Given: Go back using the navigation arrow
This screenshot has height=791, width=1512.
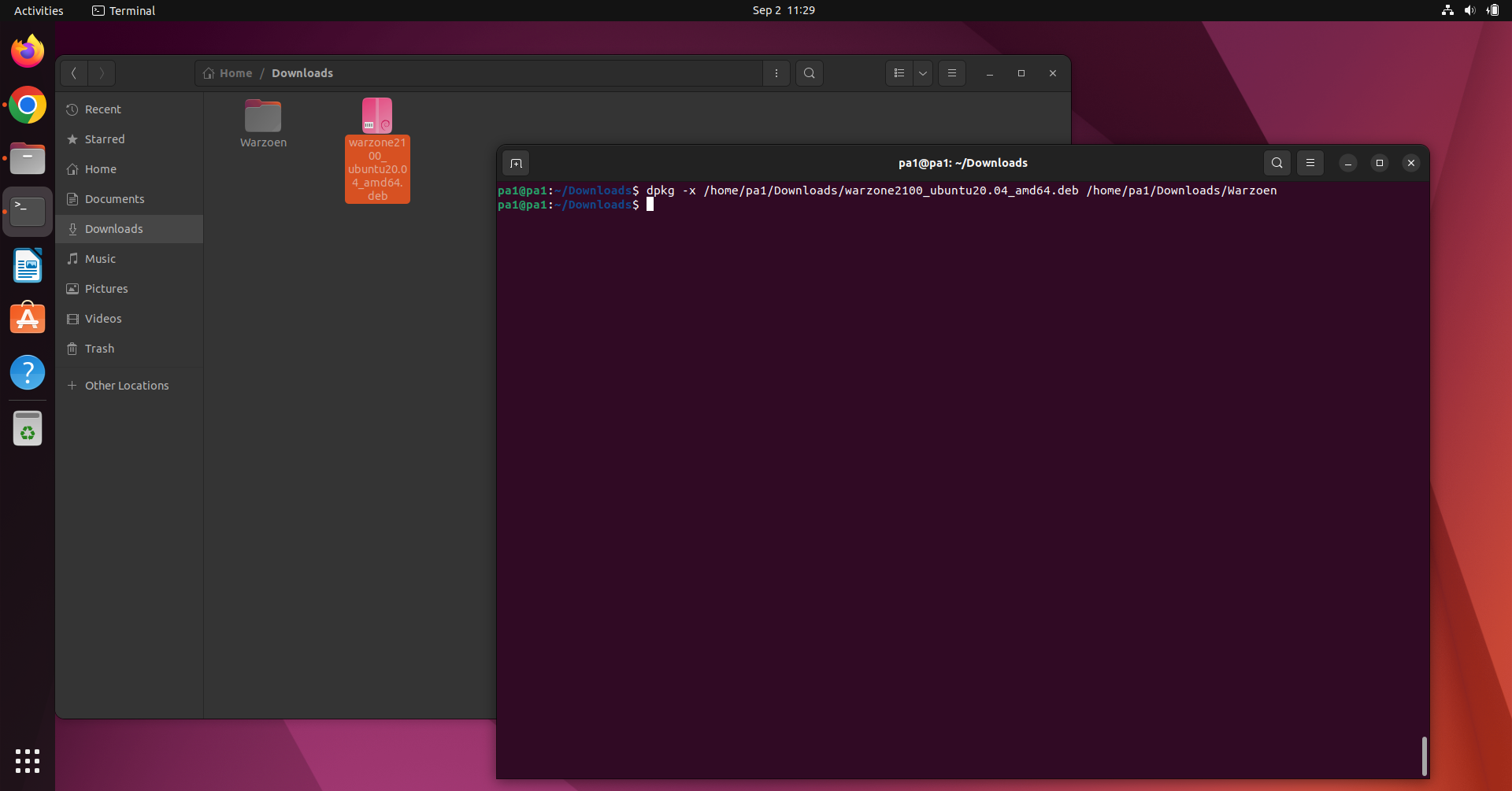Looking at the screenshot, I should pos(73,72).
